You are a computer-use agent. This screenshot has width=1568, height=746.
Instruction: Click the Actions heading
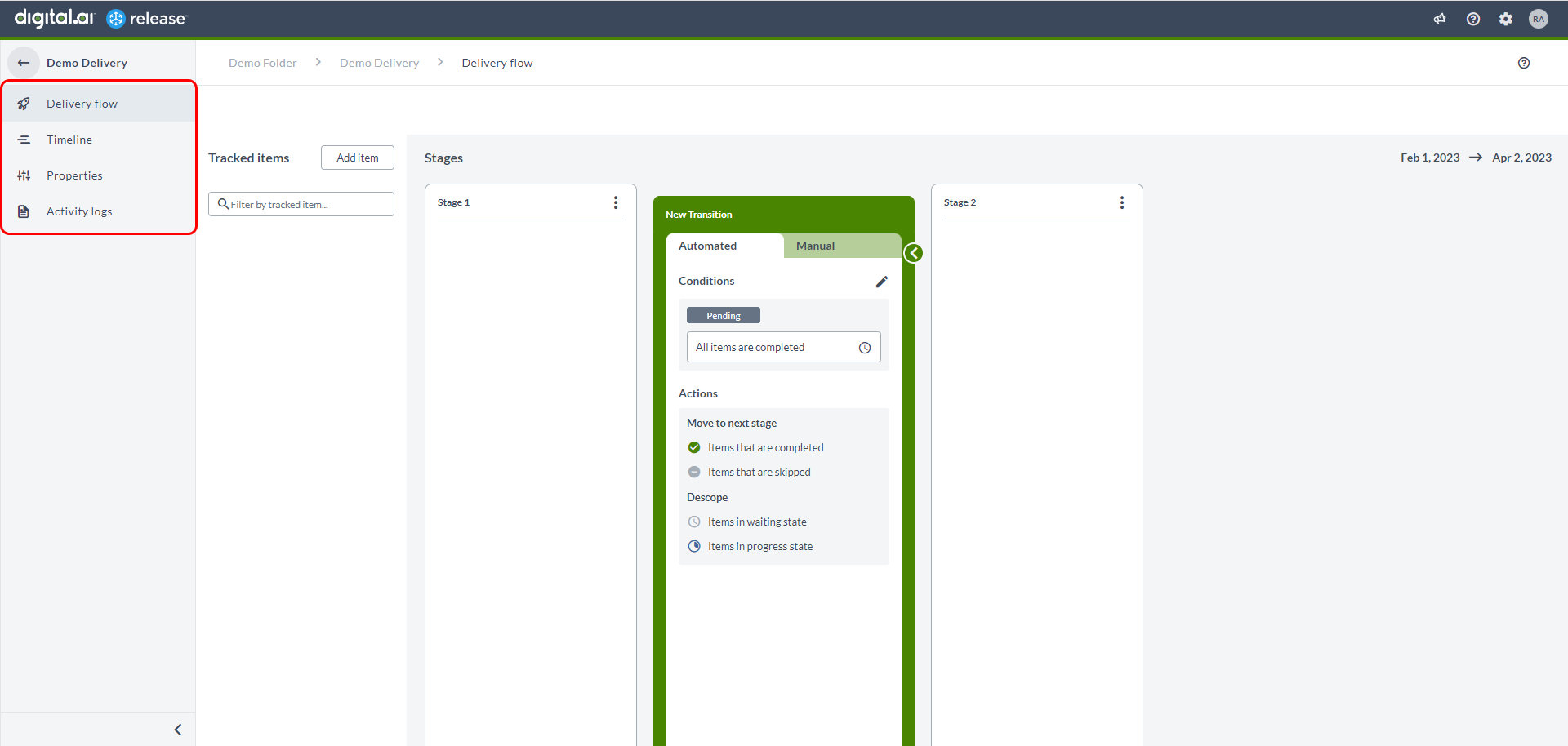698,393
